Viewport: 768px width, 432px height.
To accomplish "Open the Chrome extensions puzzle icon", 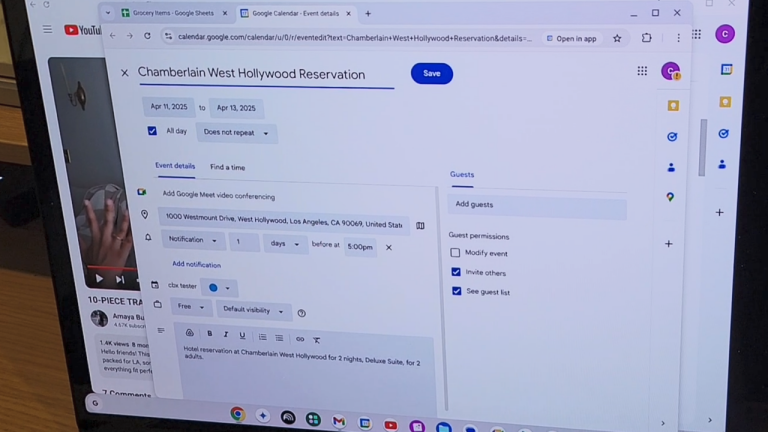I will point(647,38).
